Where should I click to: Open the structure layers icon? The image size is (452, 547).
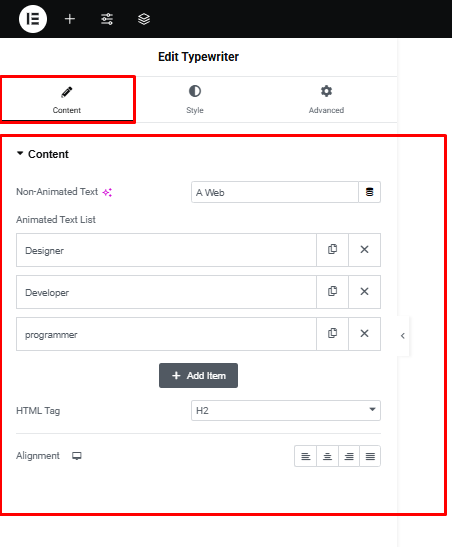[x=144, y=19]
